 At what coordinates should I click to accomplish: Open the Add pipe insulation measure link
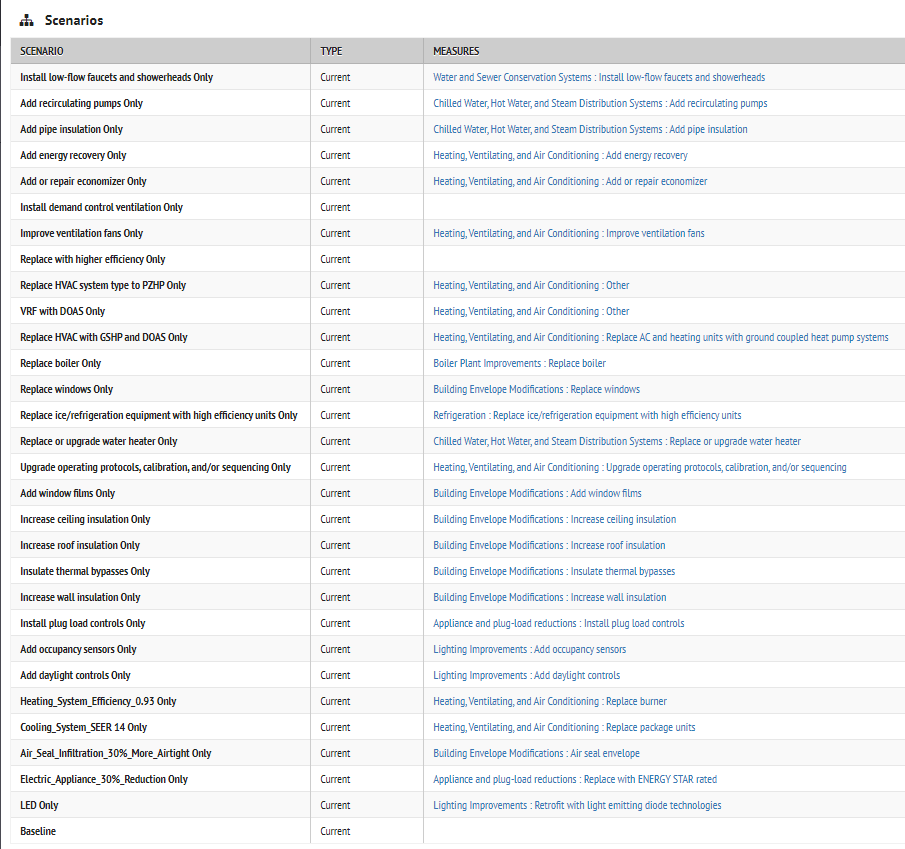click(590, 129)
